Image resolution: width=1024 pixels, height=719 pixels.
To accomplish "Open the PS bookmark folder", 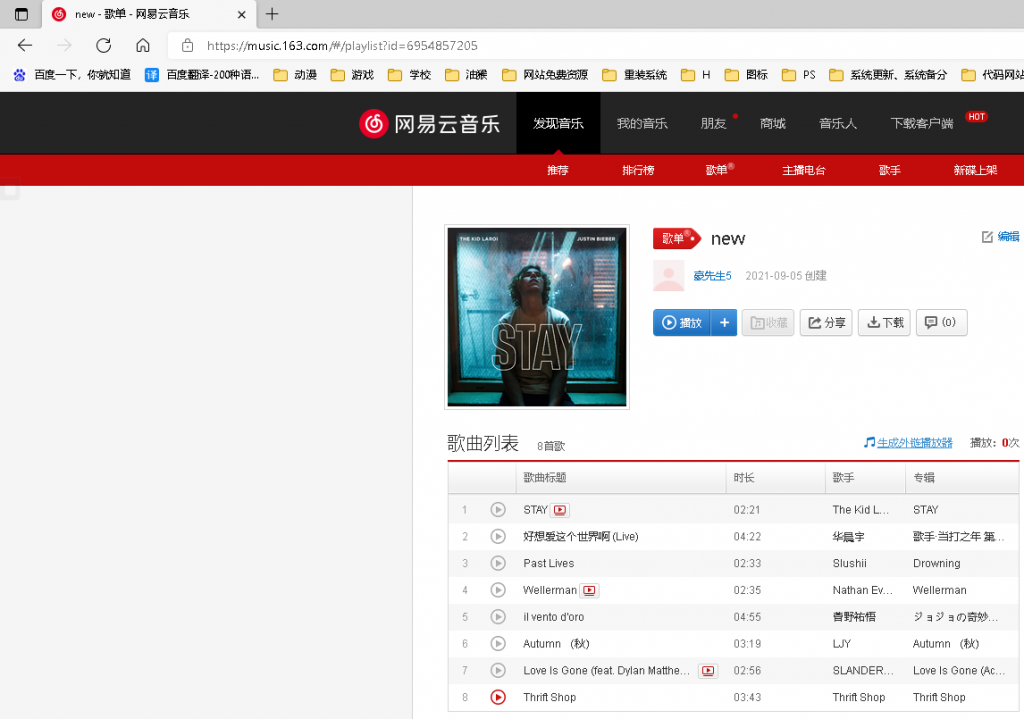I will tap(799, 75).
